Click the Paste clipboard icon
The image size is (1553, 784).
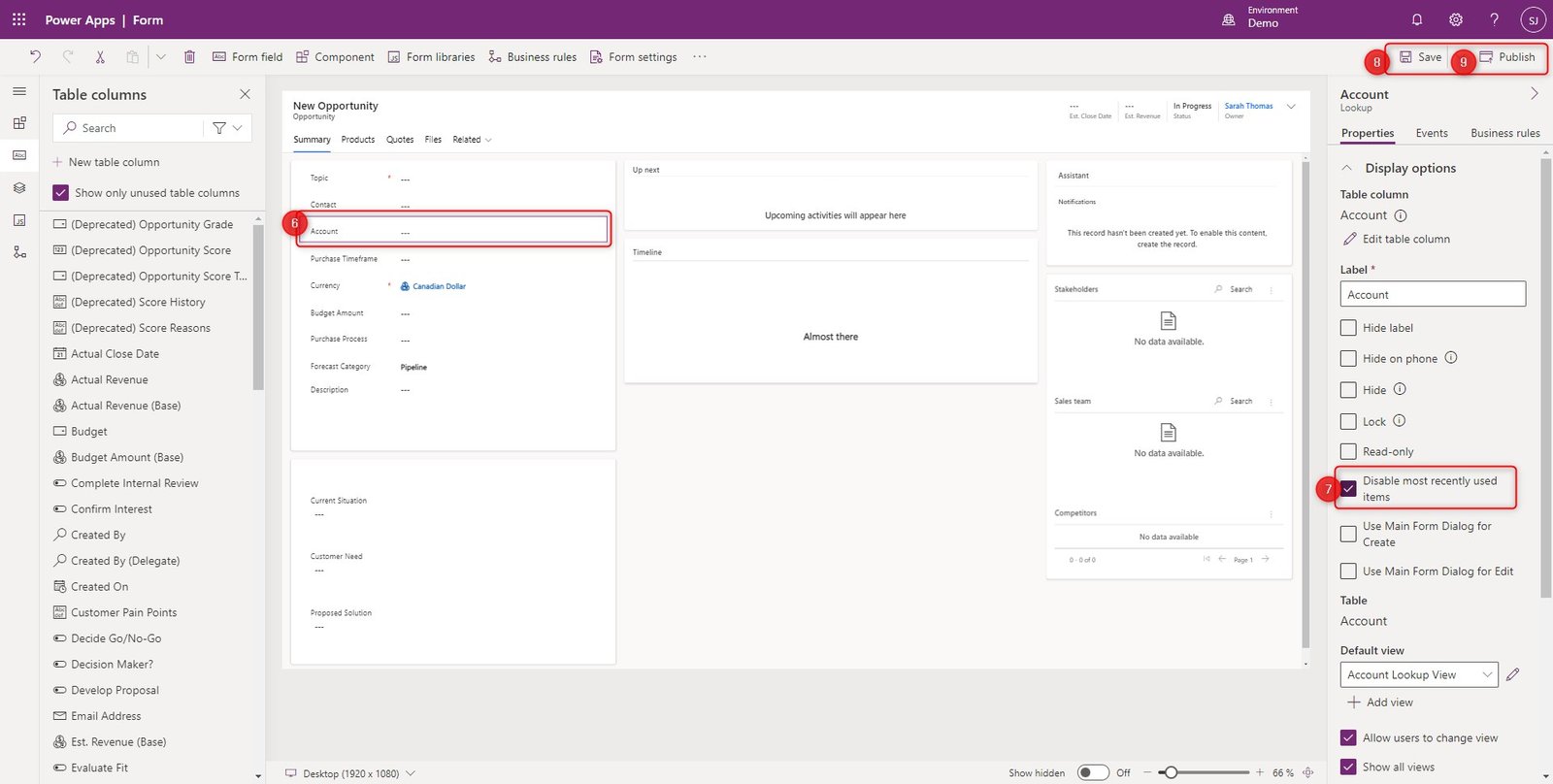132,57
